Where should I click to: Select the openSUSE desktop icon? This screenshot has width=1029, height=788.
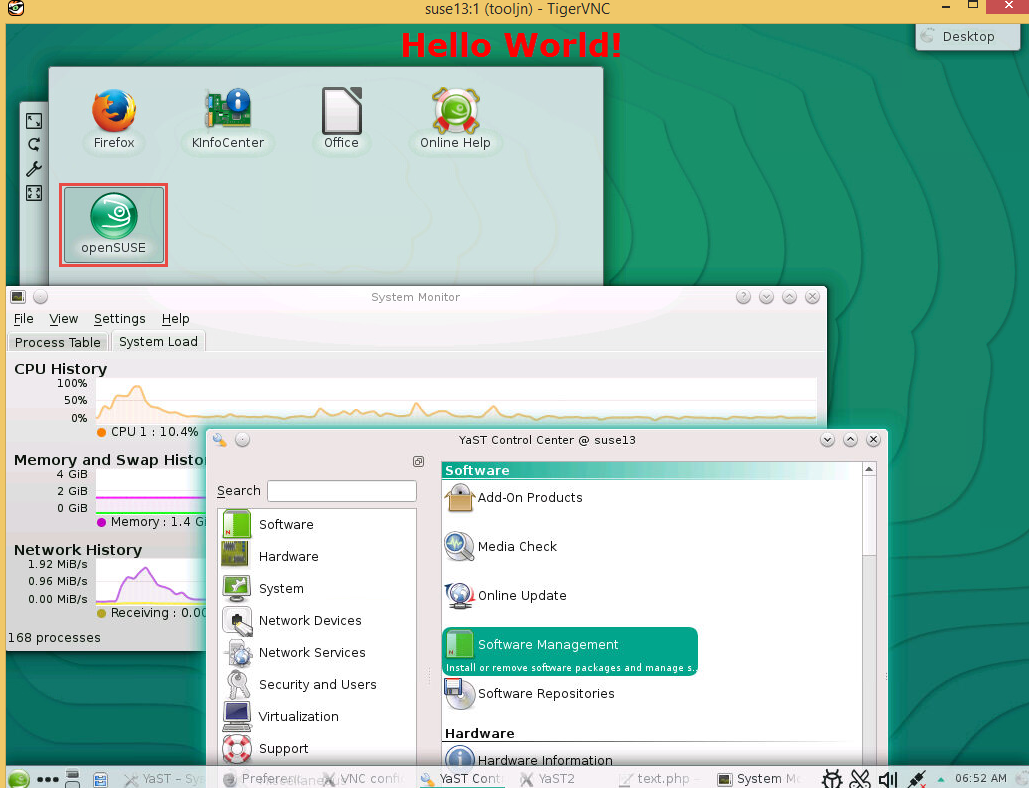click(x=114, y=225)
